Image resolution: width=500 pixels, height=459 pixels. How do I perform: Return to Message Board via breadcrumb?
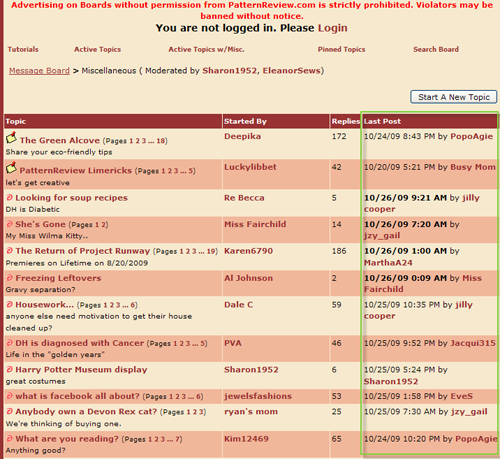pos(39,71)
